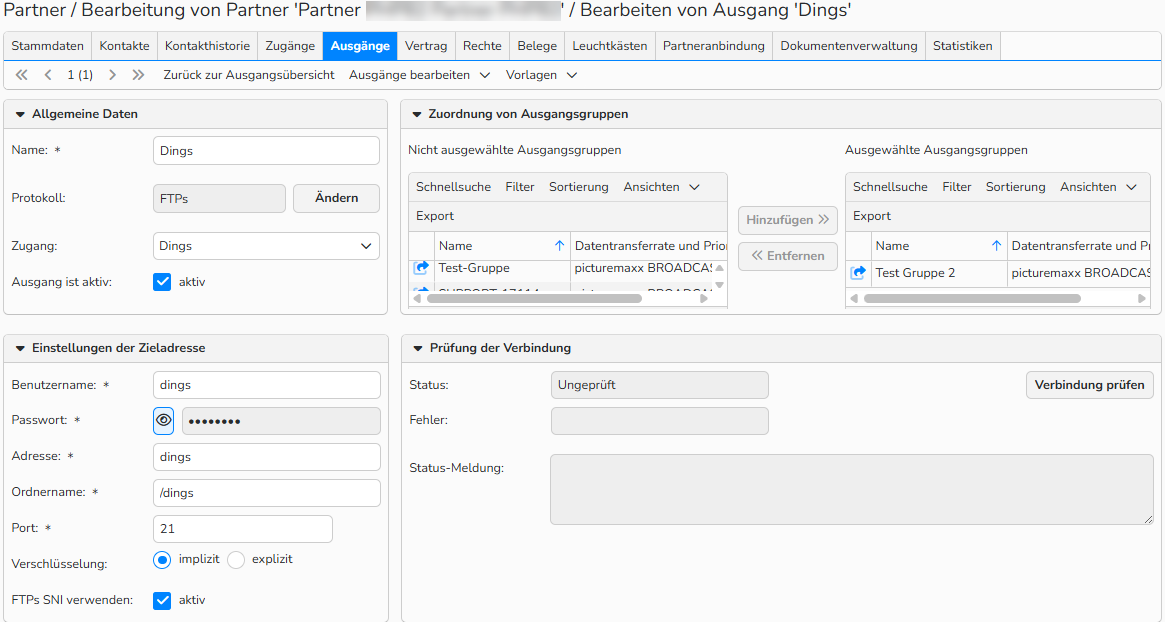The height and width of the screenshot is (622, 1165).
Task: Switch to Dokumentenverwaltung tab
Action: pyautogui.click(x=848, y=46)
